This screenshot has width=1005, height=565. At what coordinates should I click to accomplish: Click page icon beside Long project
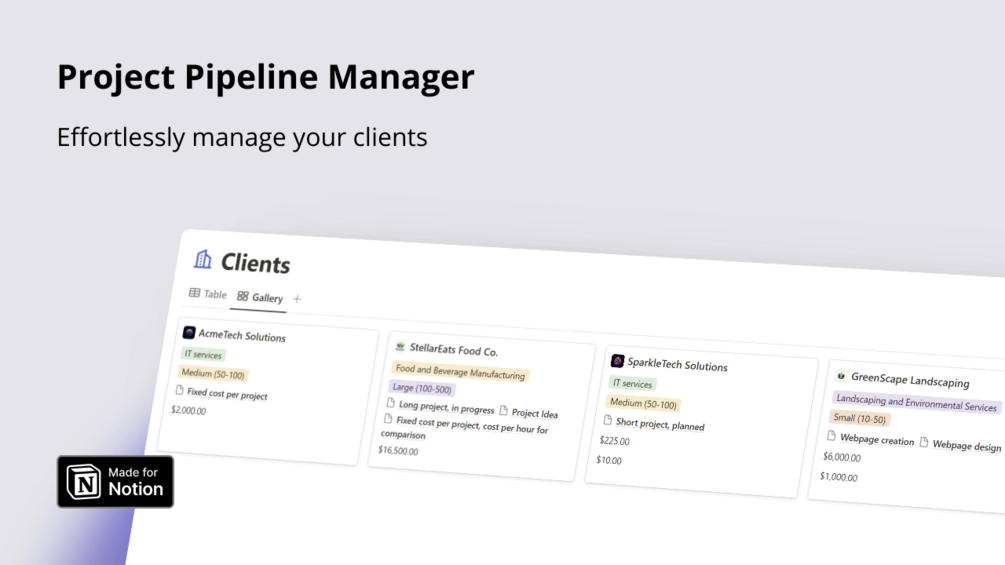(x=390, y=402)
